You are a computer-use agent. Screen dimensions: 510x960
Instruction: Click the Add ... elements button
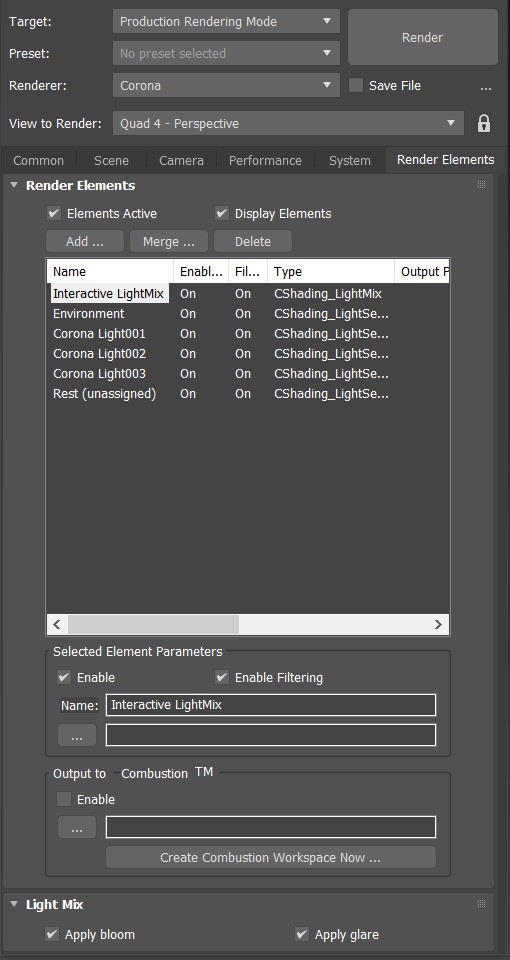click(x=85, y=241)
